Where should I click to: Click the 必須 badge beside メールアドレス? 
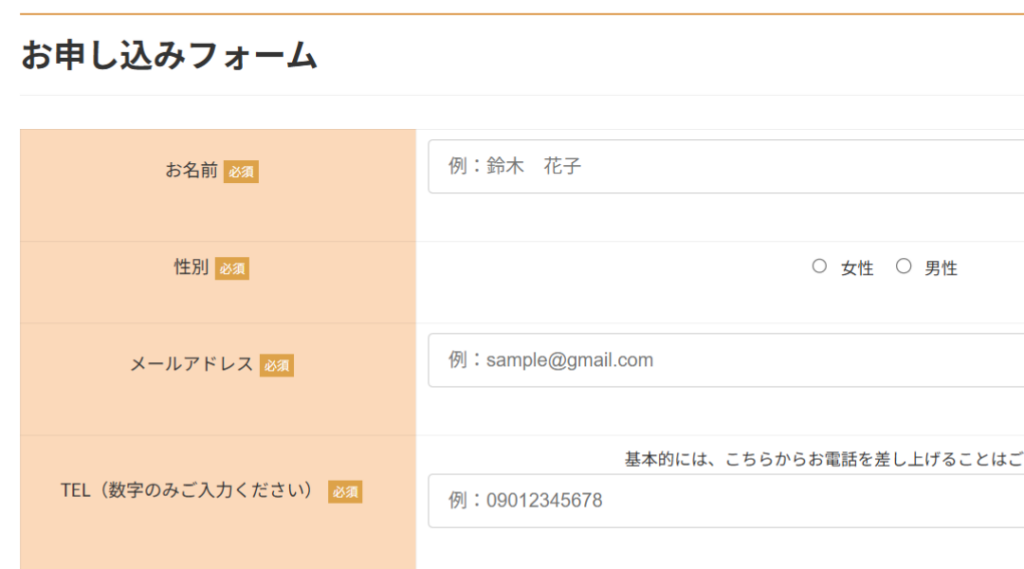pyautogui.click(x=277, y=366)
